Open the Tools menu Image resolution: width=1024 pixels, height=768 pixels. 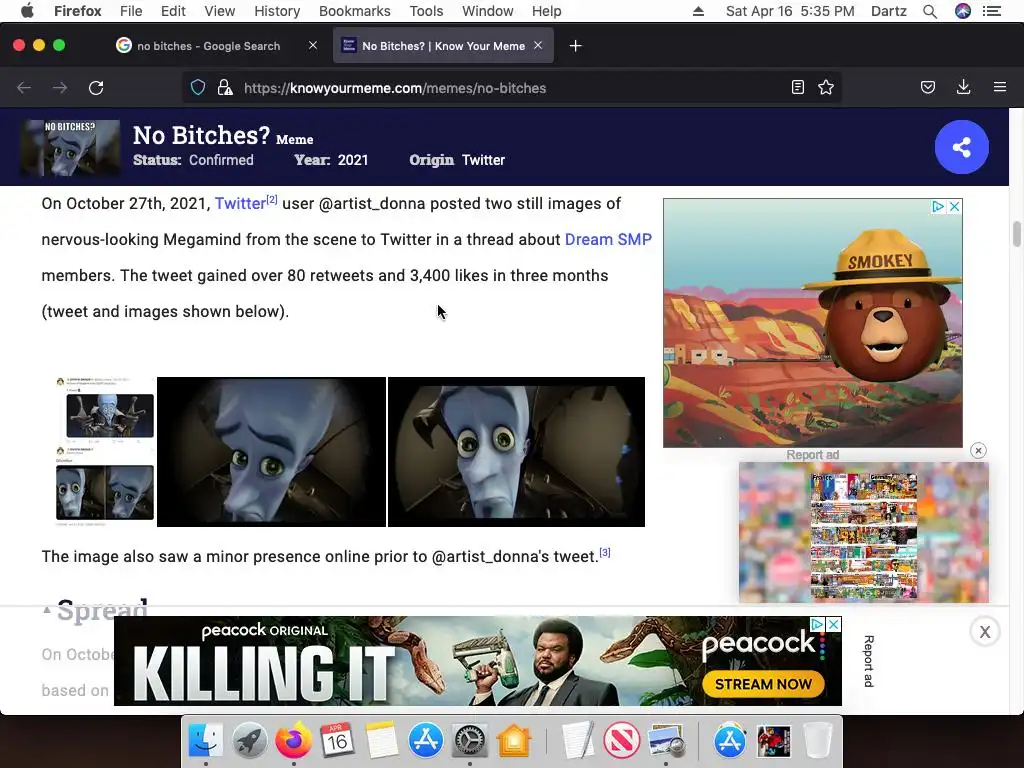[426, 11]
